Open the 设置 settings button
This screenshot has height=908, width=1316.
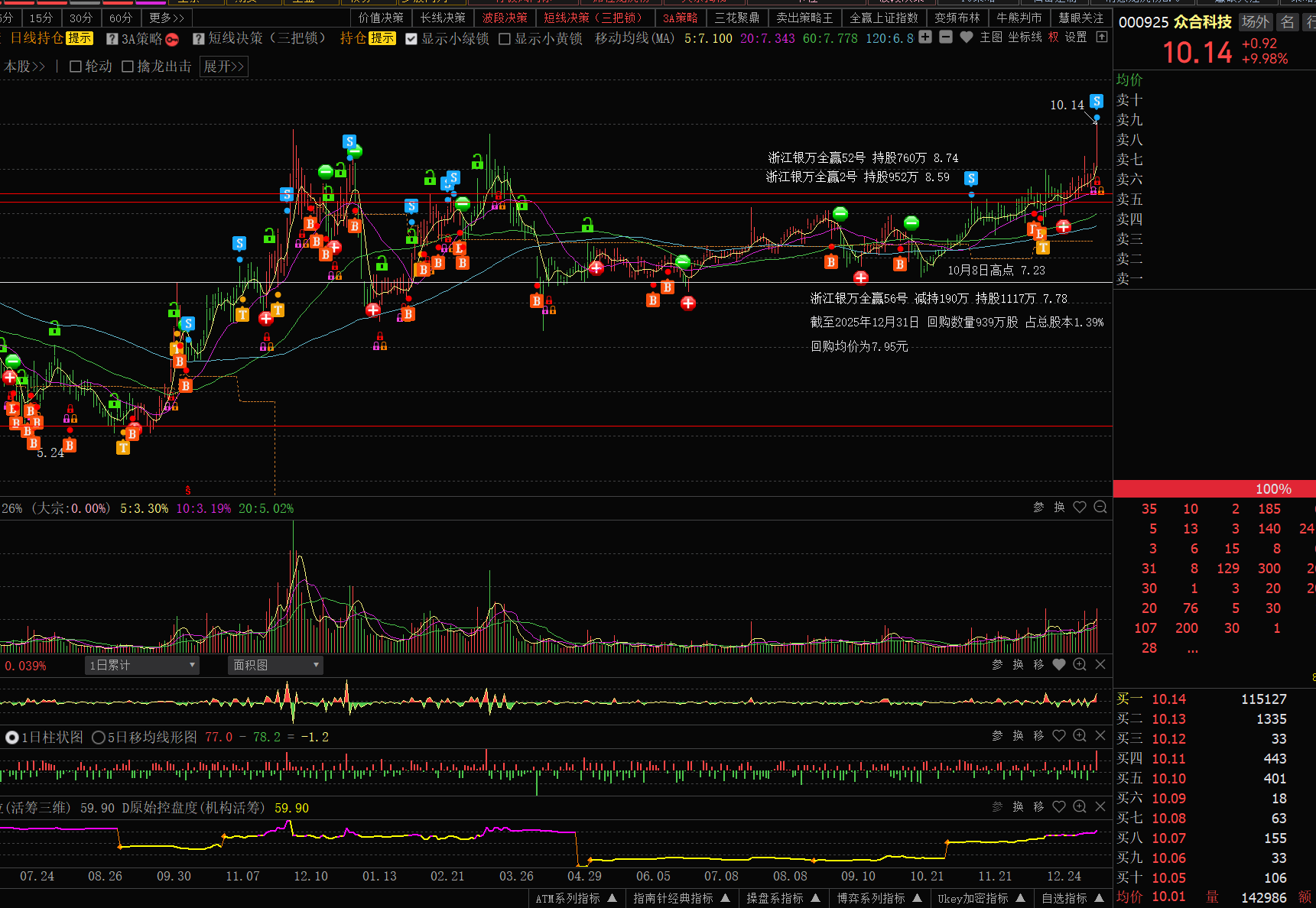point(1076,37)
